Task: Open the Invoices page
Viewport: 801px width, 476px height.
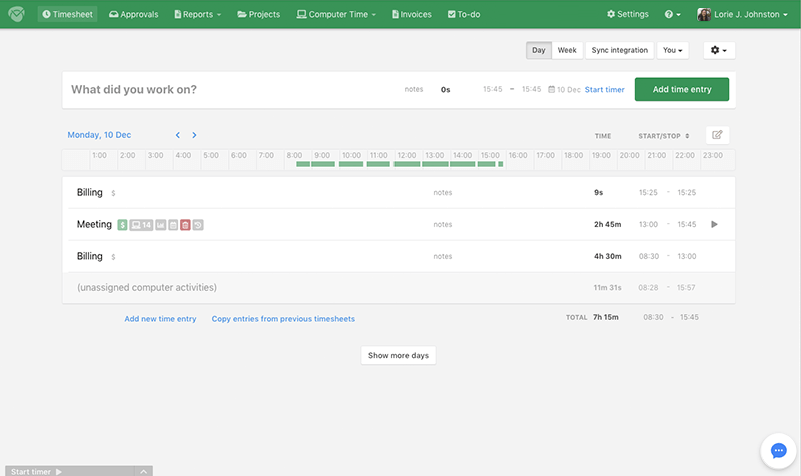Action: 412,14
